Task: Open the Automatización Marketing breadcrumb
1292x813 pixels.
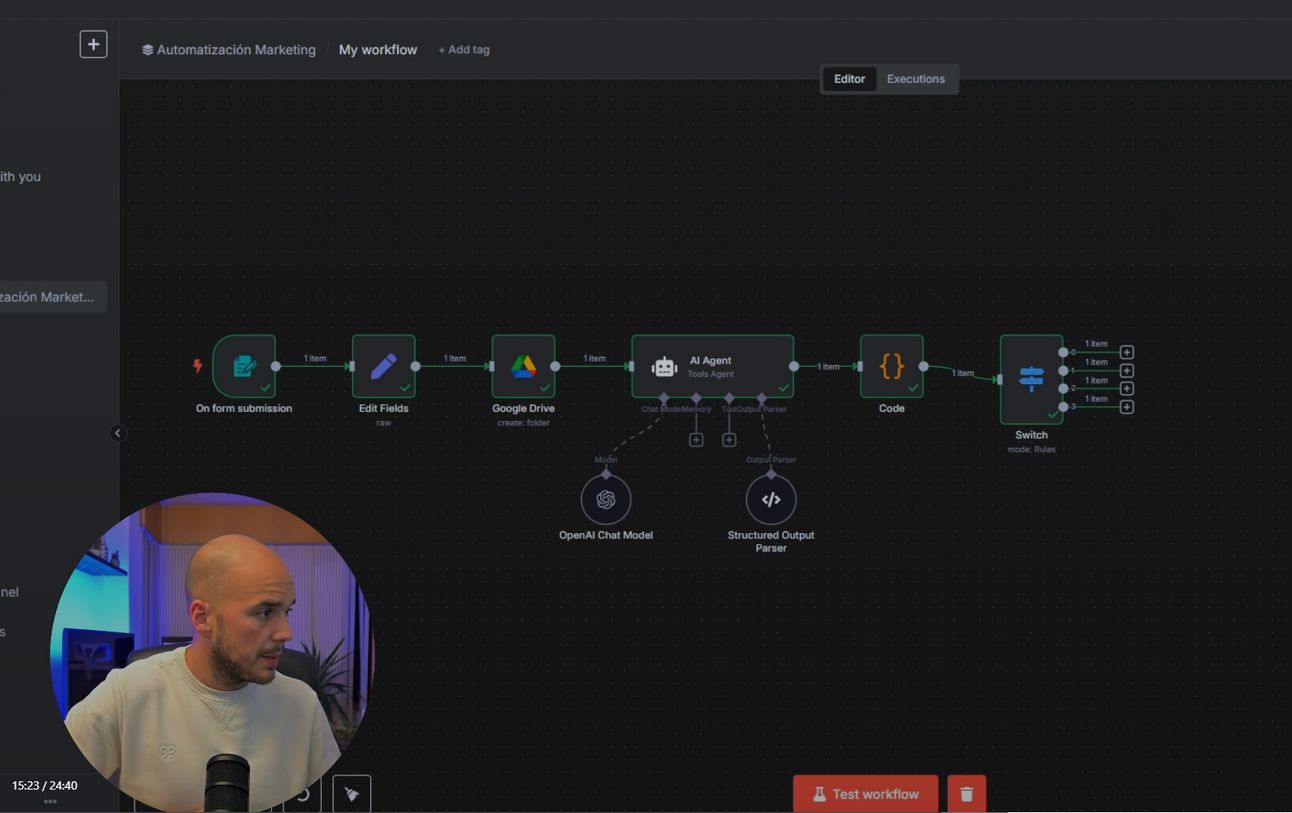Action: click(236, 50)
